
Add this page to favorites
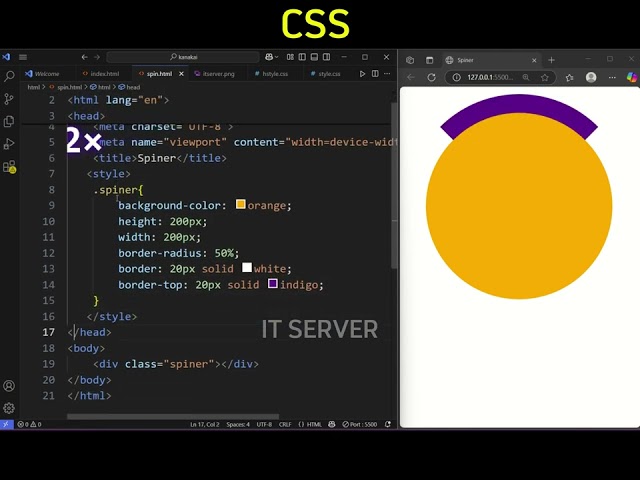[544, 78]
